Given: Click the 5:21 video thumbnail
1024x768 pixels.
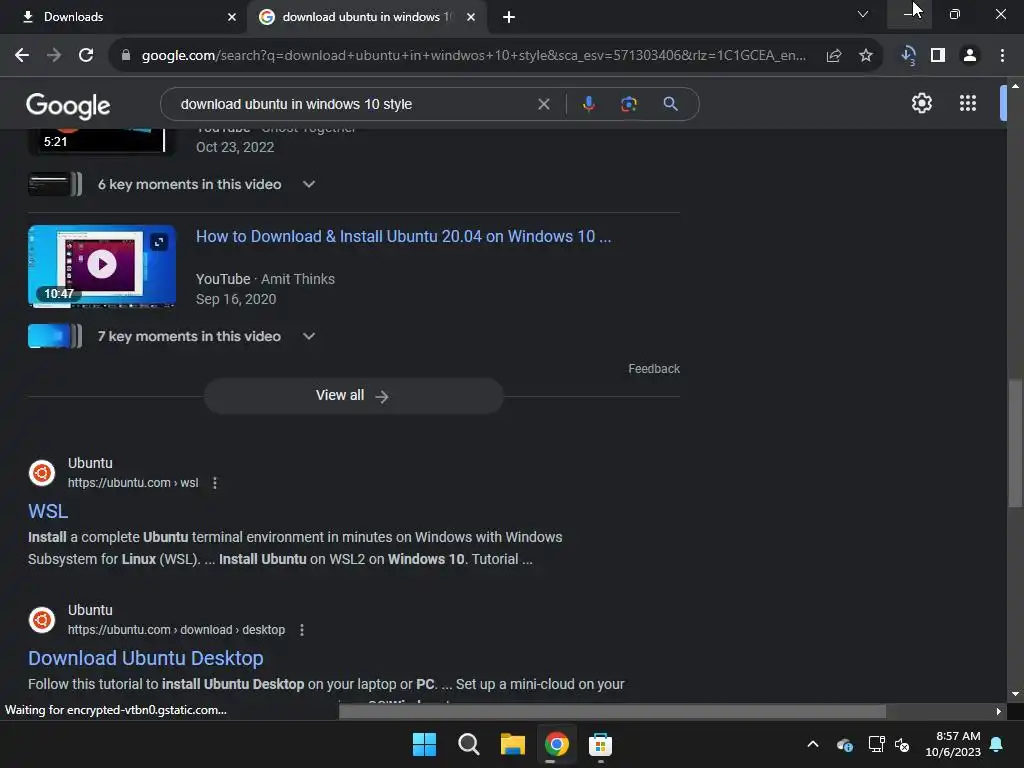Looking at the screenshot, I should (x=102, y=141).
